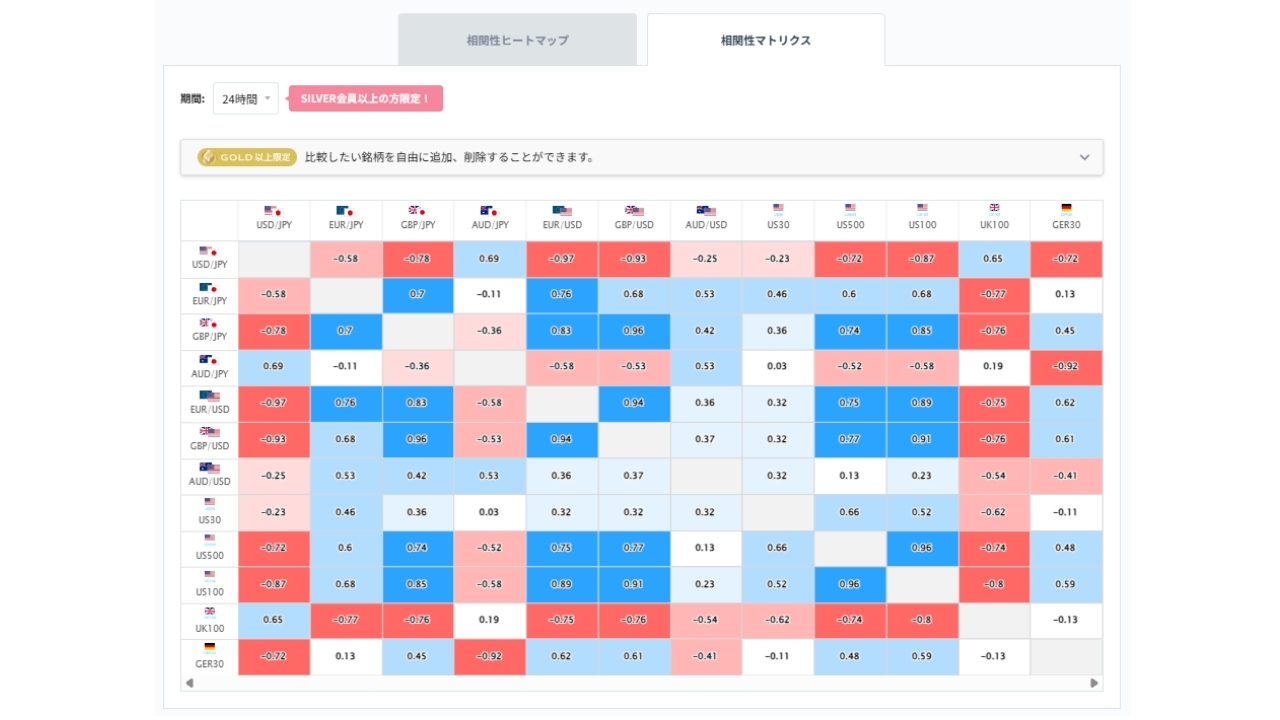Click GBP/JPY flag icon in column header
The image size is (1280, 720).
coord(417,211)
